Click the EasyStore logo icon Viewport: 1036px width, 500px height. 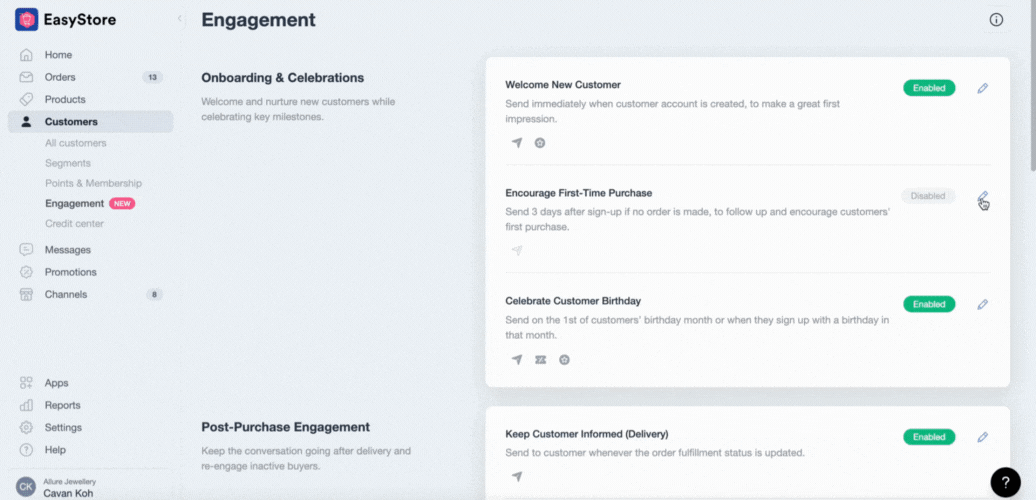26,19
